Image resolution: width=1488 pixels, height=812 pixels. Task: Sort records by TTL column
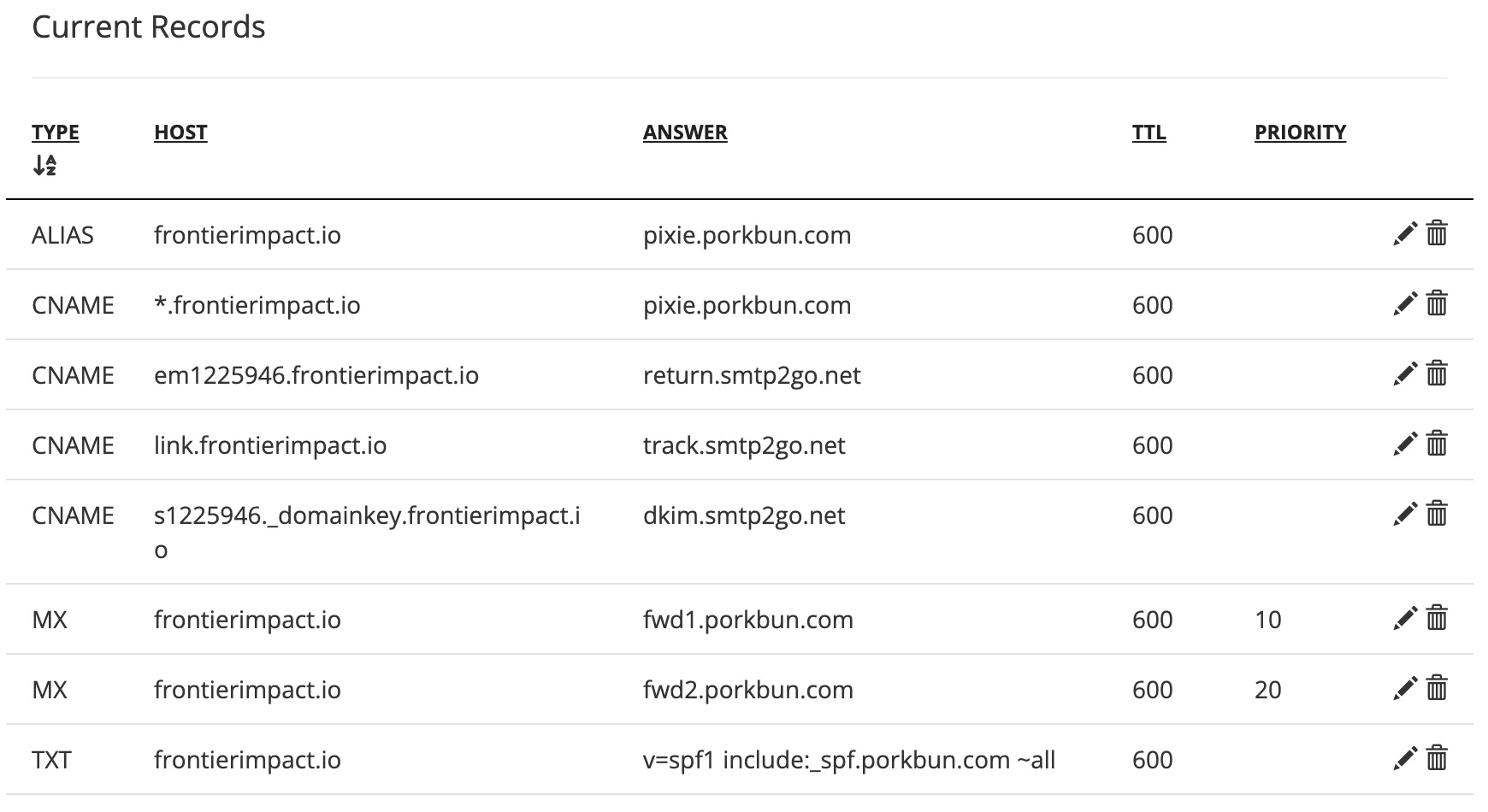(x=1148, y=132)
